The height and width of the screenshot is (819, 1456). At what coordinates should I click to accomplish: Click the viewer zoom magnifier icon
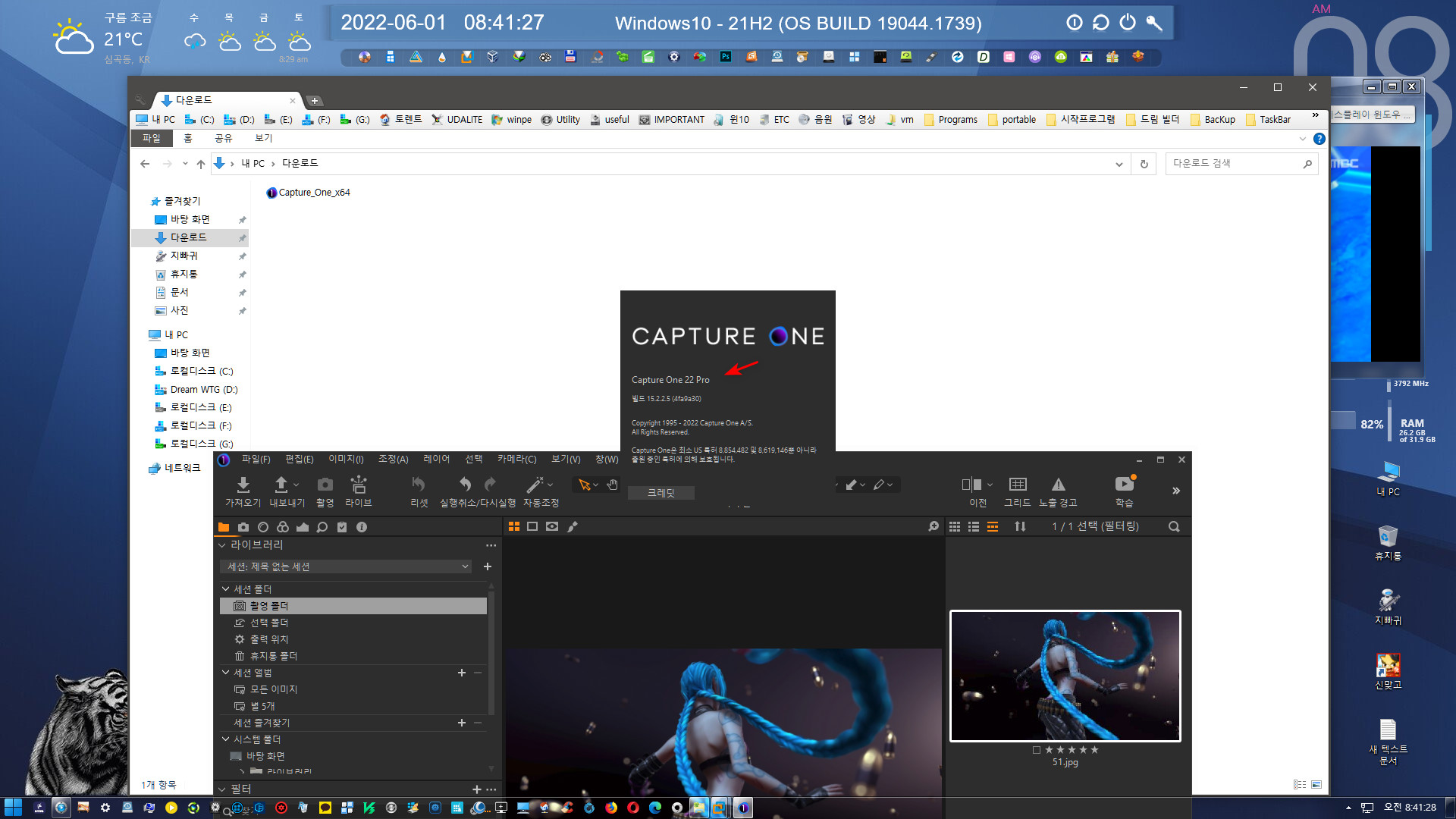click(934, 526)
